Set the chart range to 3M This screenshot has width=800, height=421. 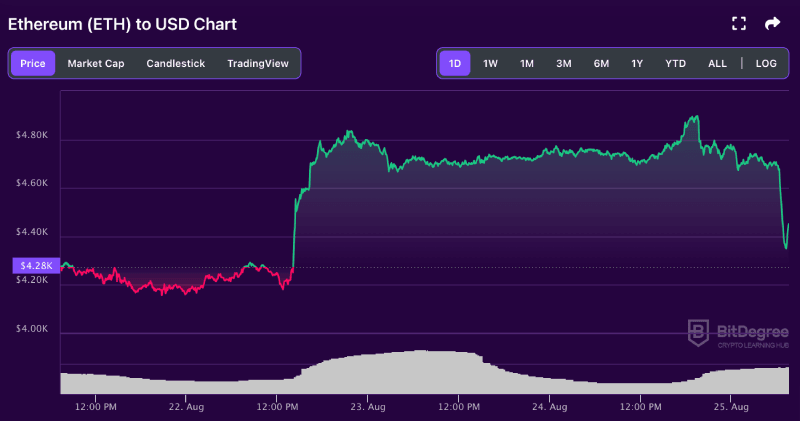pyautogui.click(x=564, y=63)
